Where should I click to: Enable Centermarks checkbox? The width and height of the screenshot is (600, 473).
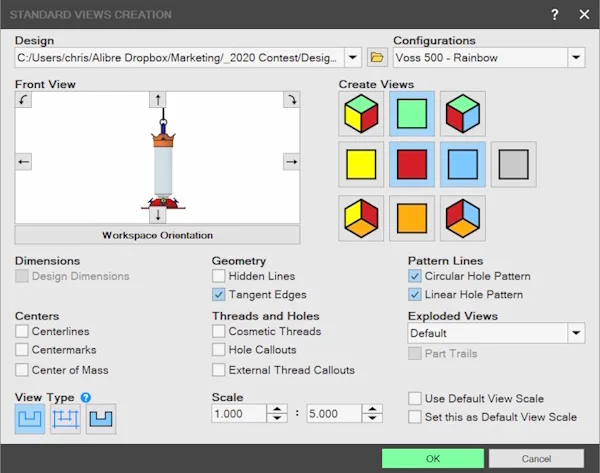coord(22,349)
